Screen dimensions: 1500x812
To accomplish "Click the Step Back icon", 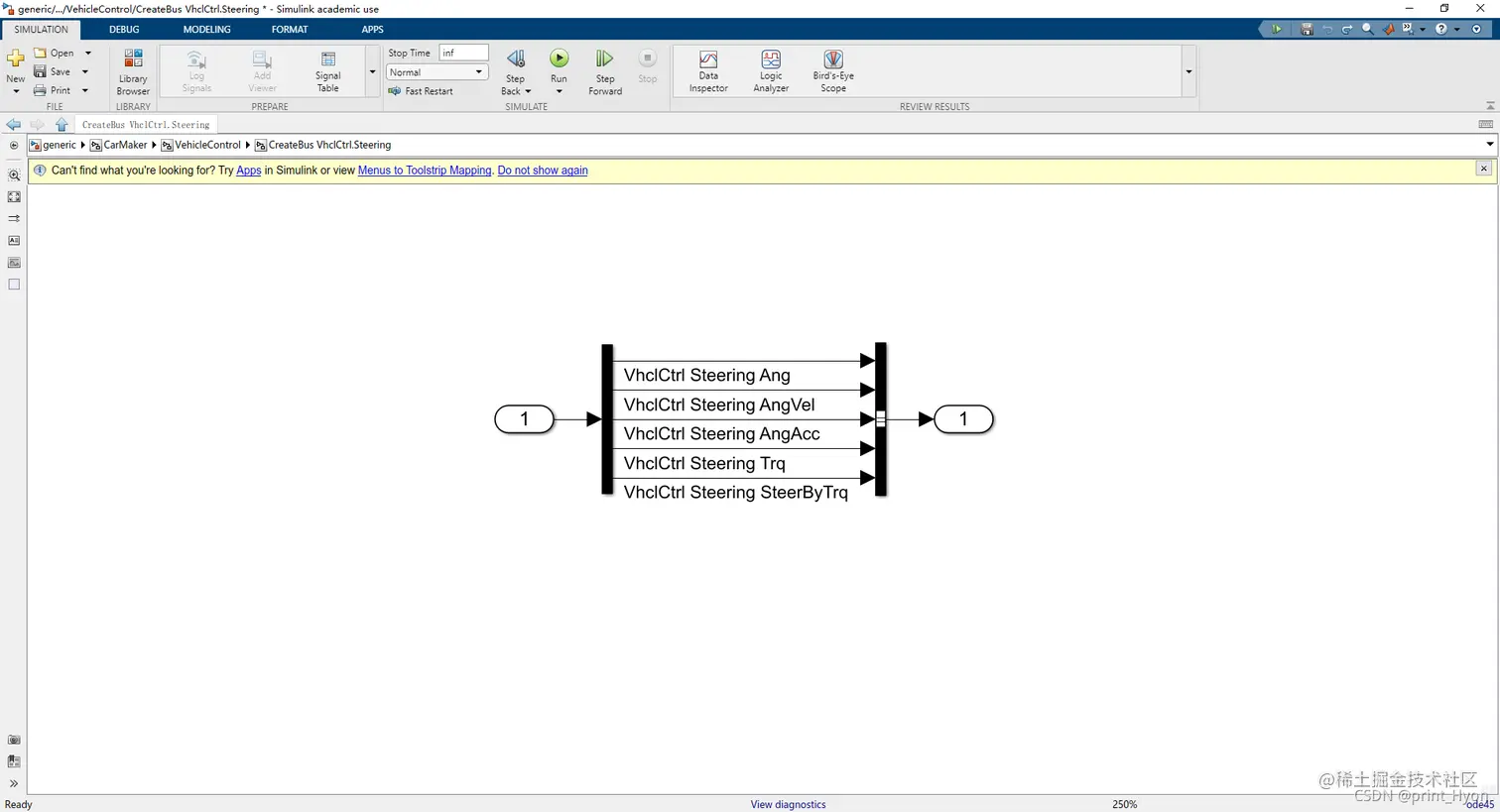I will 515,59.
